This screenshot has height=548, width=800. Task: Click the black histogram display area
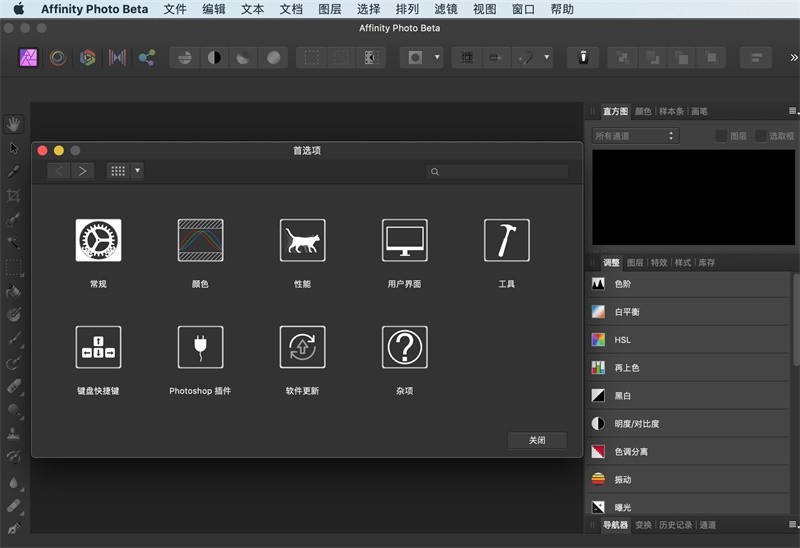pyautogui.click(x=693, y=197)
